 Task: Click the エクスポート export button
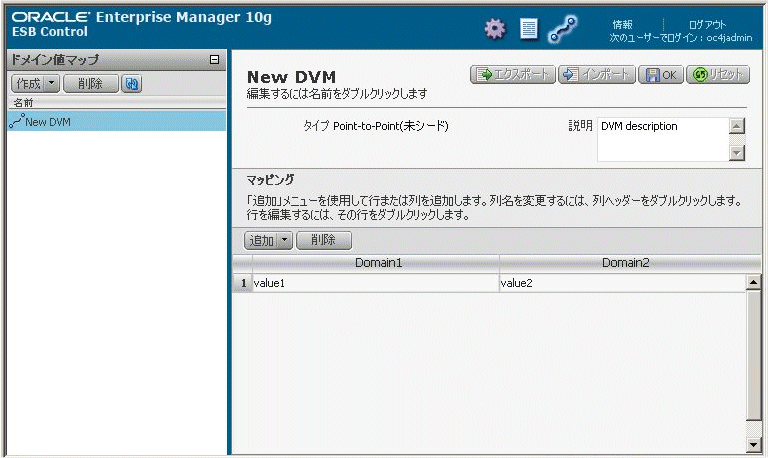click(x=513, y=74)
